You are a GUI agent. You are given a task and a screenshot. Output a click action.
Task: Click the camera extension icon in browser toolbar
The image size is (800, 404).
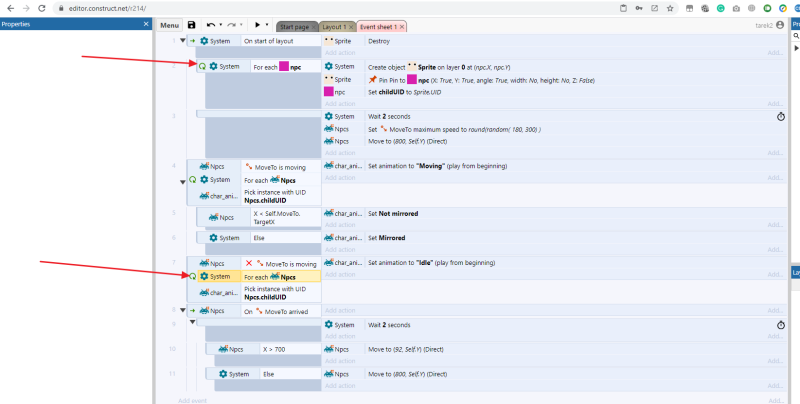[736, 8]
